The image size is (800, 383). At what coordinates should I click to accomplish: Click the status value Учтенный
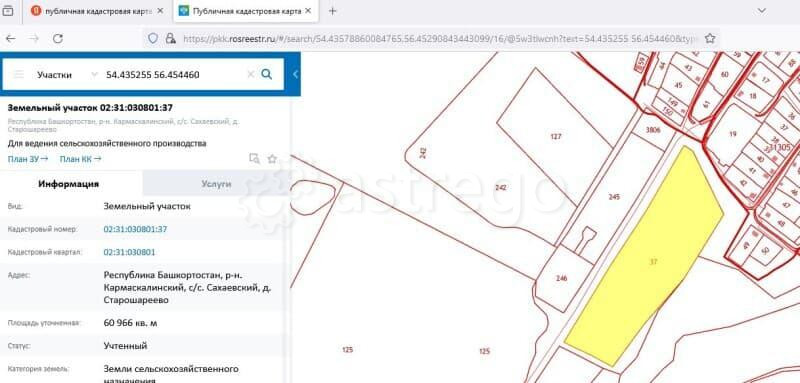click(x=126, y=346)
